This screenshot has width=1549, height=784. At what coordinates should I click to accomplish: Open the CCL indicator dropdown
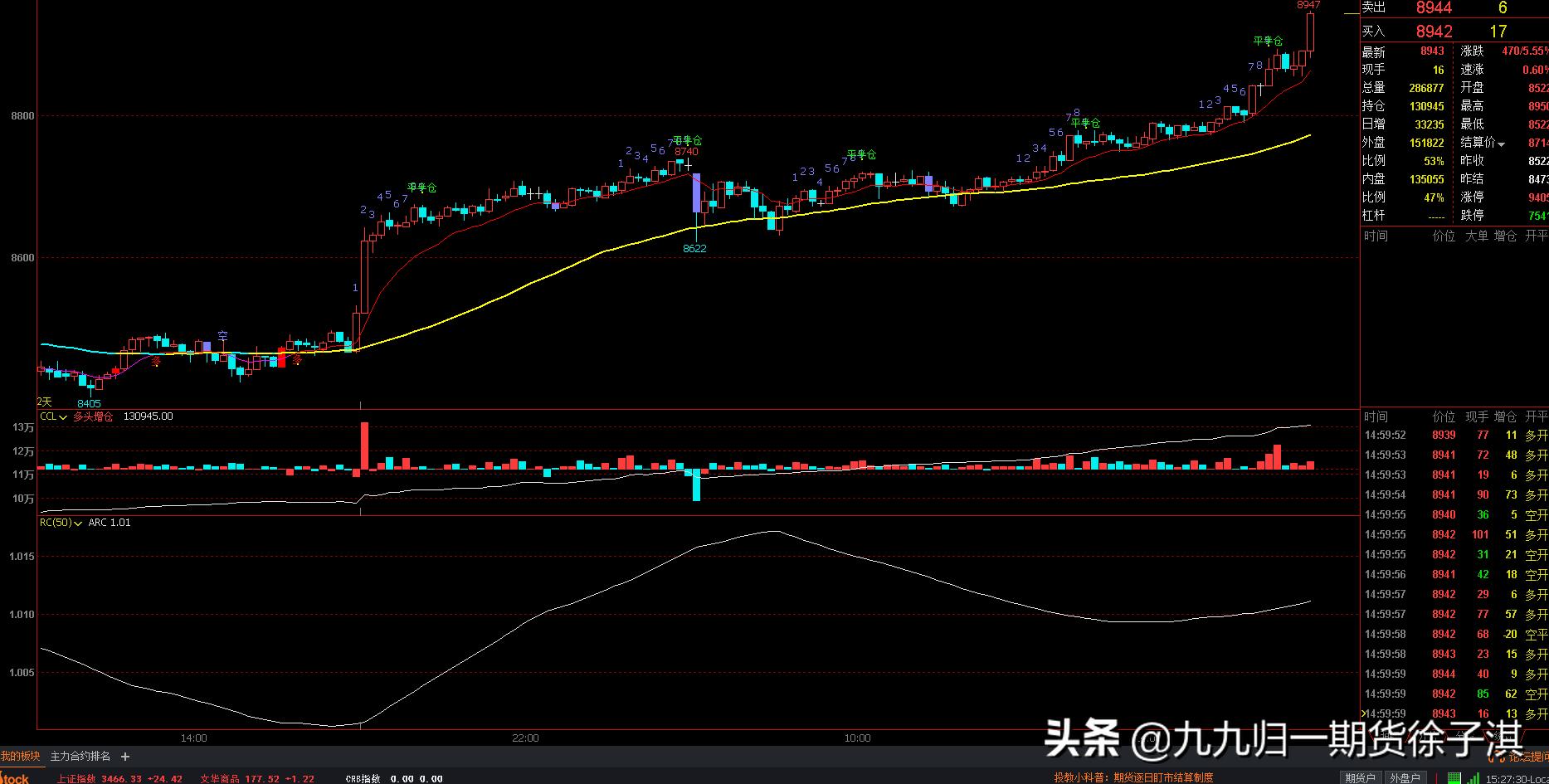(54, 416)
